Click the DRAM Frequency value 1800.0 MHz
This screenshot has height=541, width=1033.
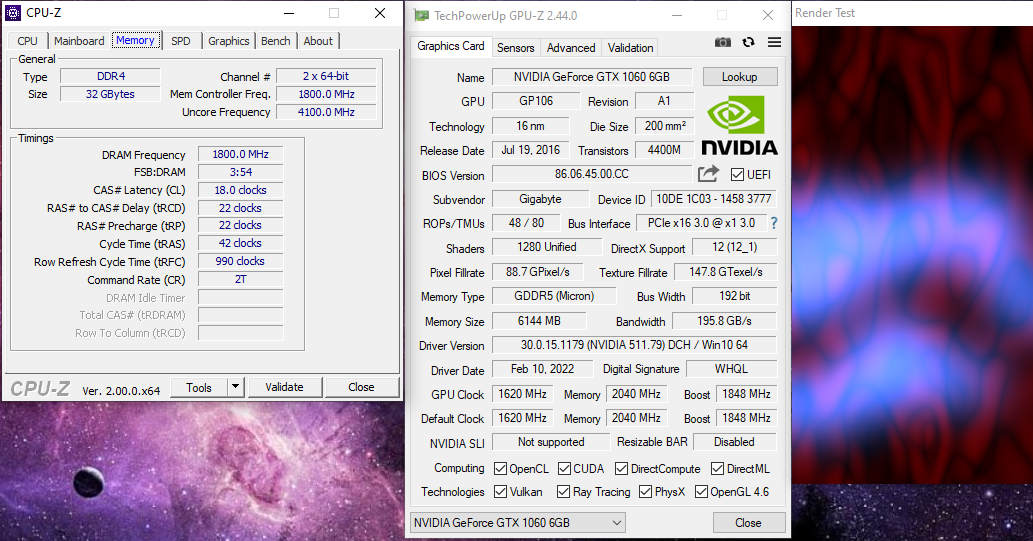coord(240,154)
